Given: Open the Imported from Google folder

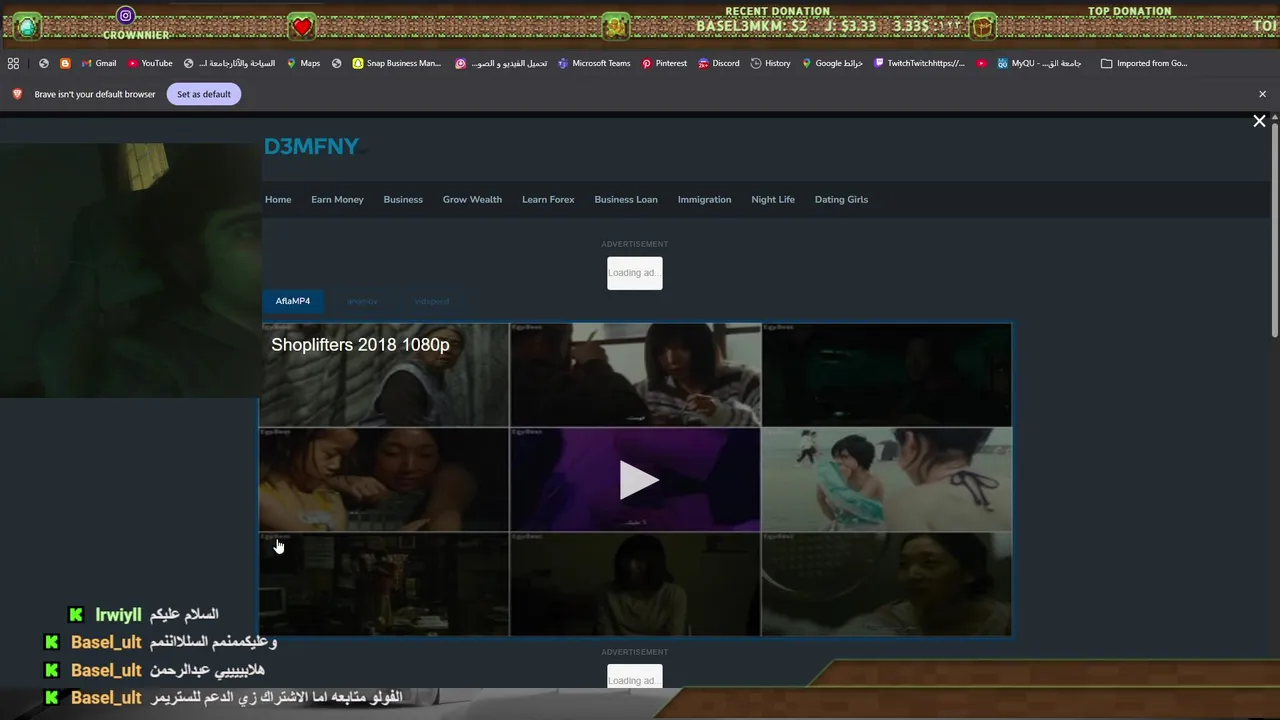Looking at the screenshot, I should [1144, 63].
